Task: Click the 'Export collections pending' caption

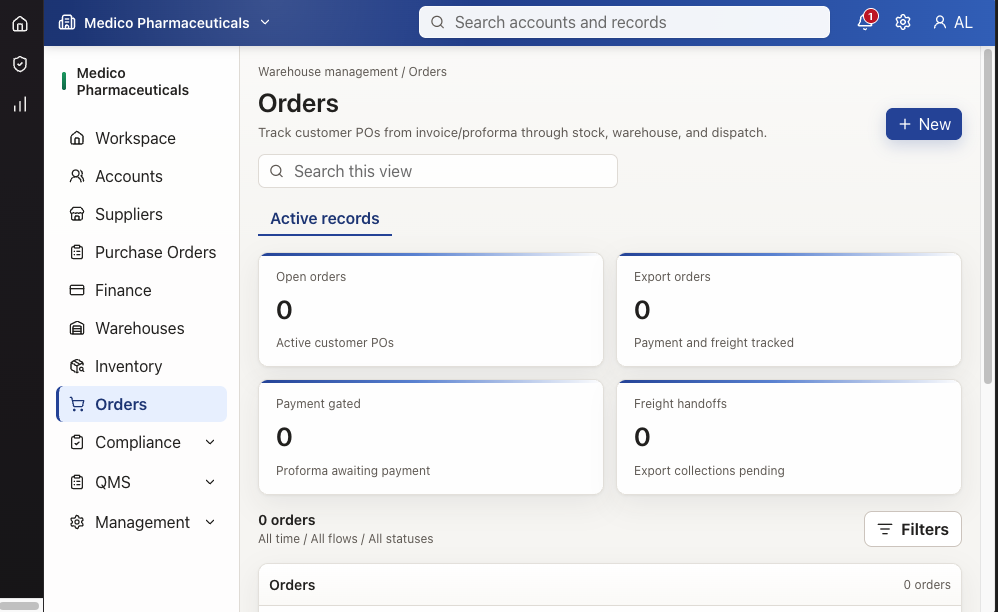Action: point(709,471)
